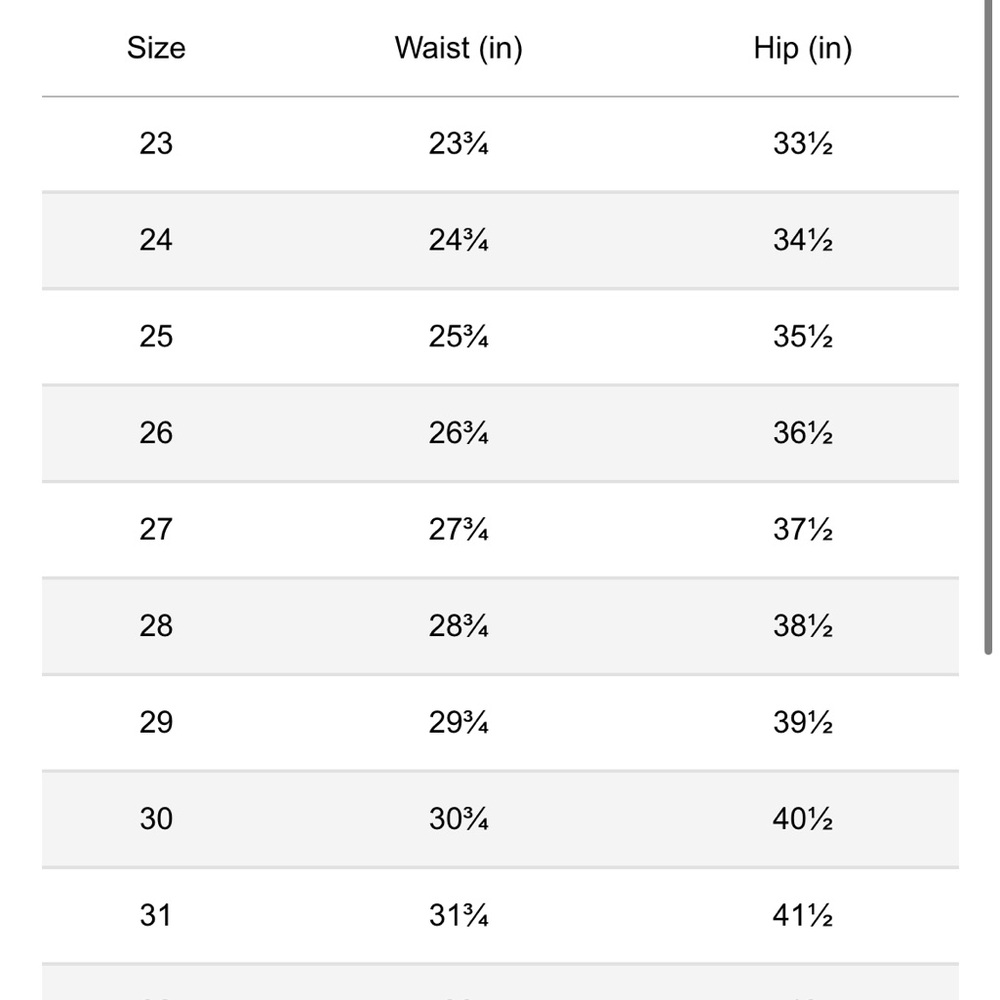Select size 30 cell
Image resolution: width=1000 pixels, height=1000 pixels.
pos(156,819)
